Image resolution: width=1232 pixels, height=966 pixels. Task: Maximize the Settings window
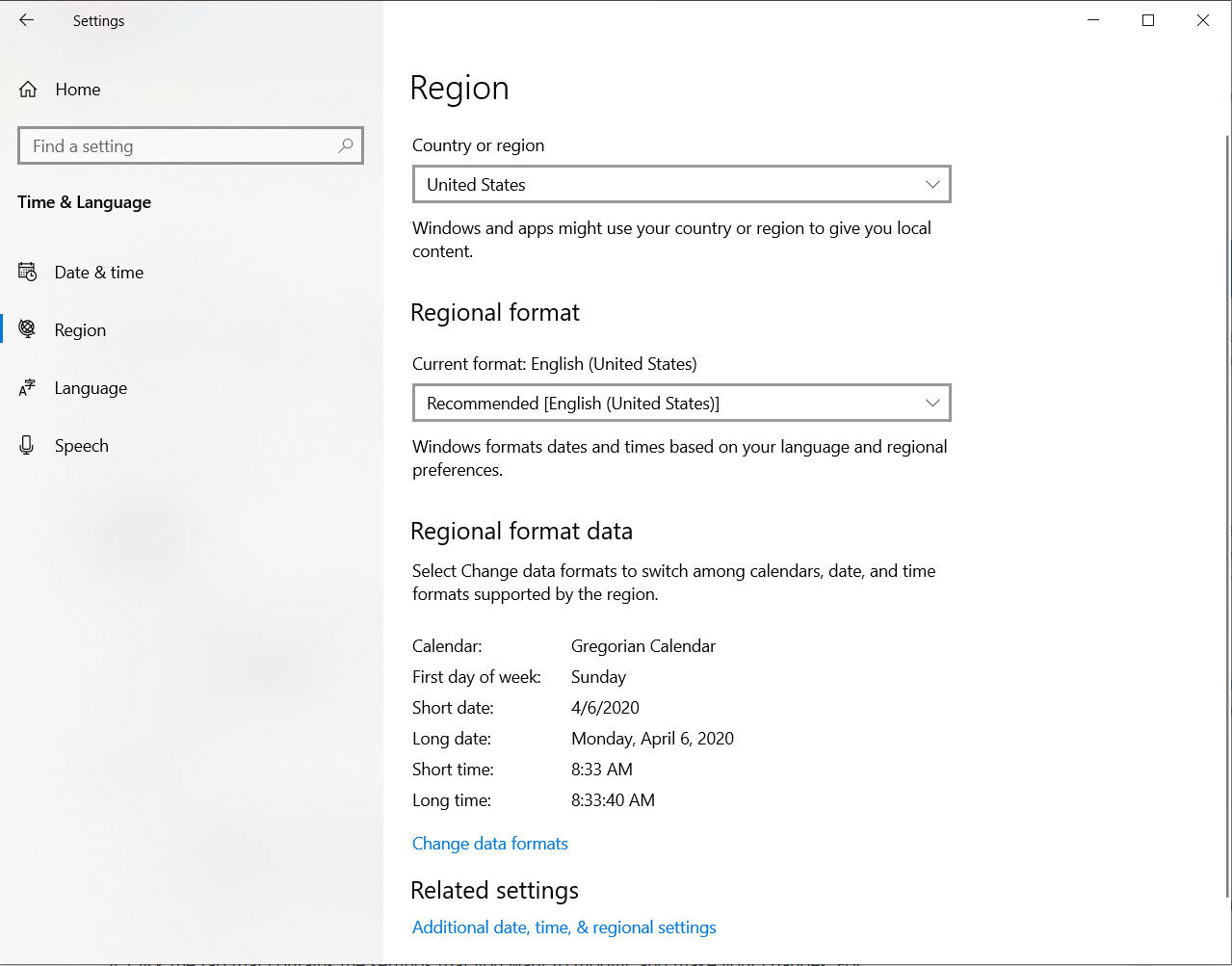[x=1148, y=20]
